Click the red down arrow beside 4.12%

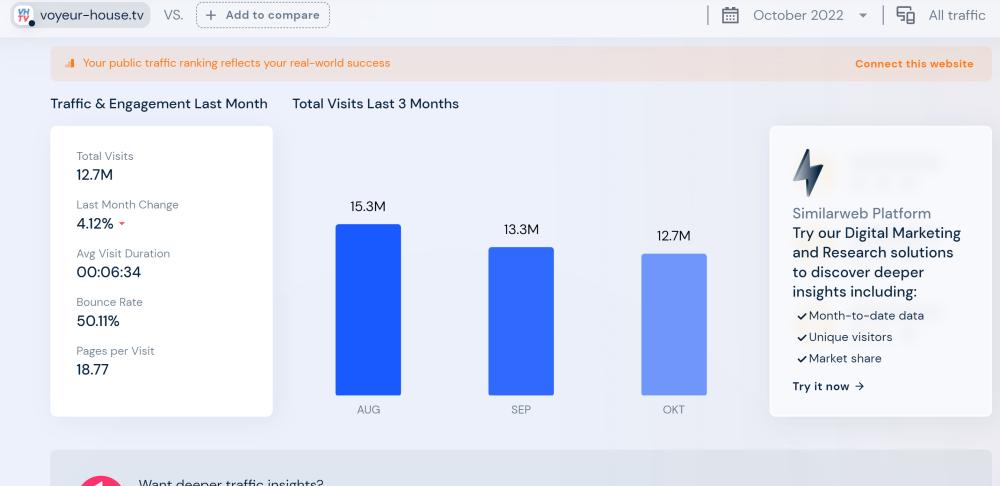pos(122,224)
